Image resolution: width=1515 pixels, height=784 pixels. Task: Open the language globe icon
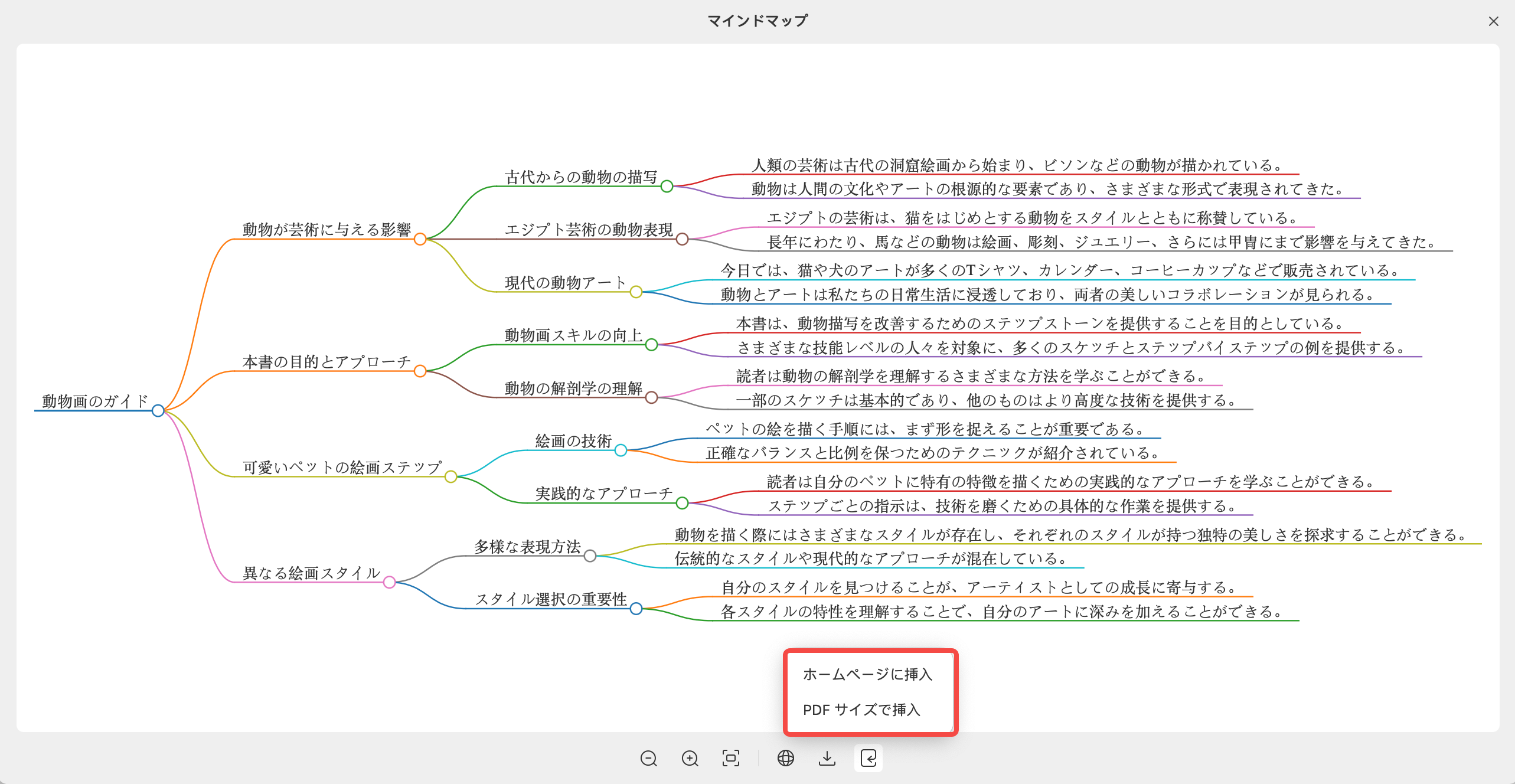coord(786,758)
